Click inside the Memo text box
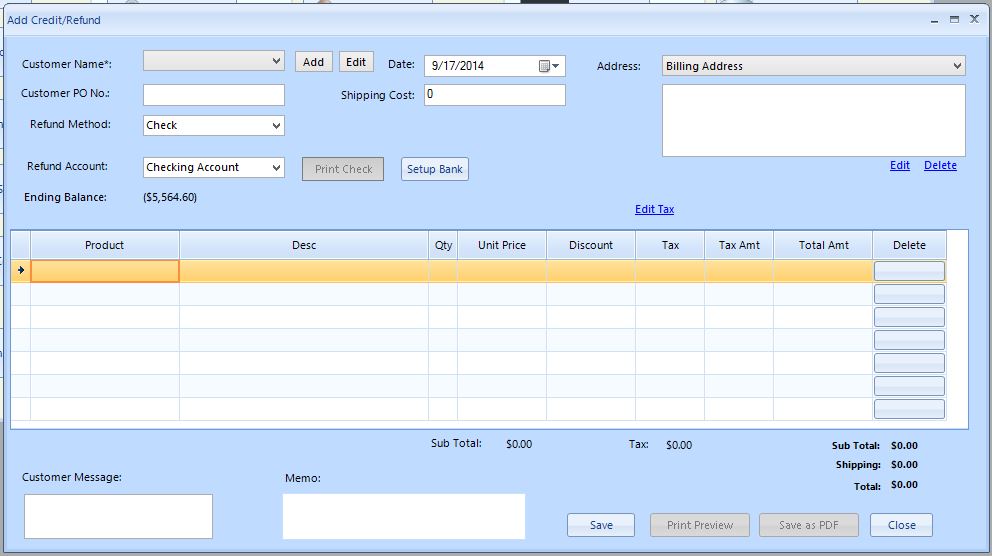This screenshot has height=556, width=992. pyautogui.click(x=404, y=516)
